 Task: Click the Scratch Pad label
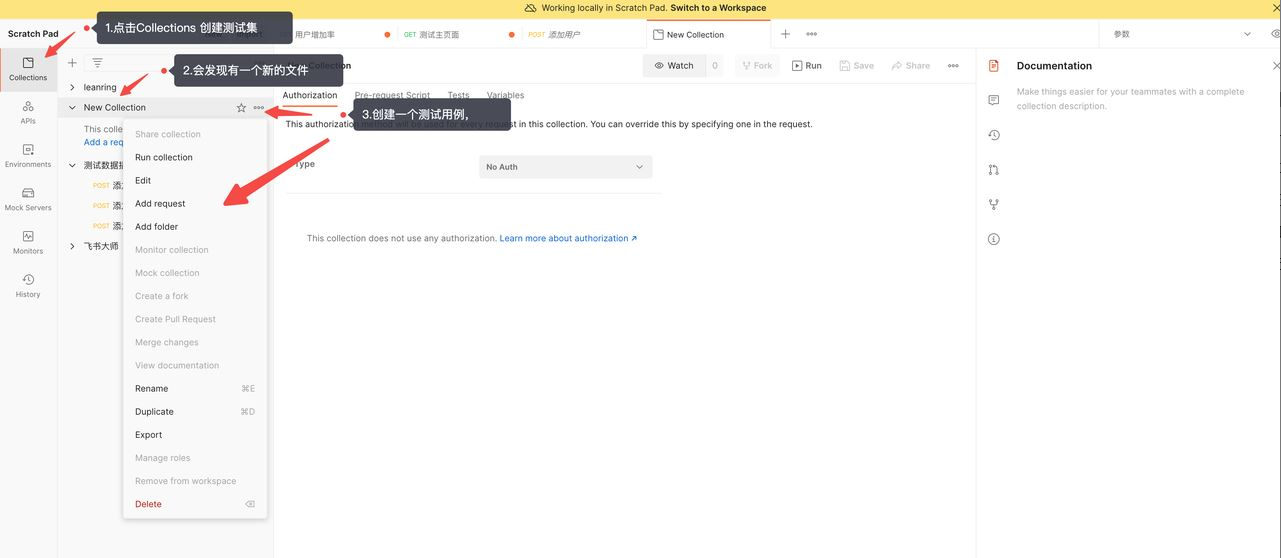pos(33,34)
